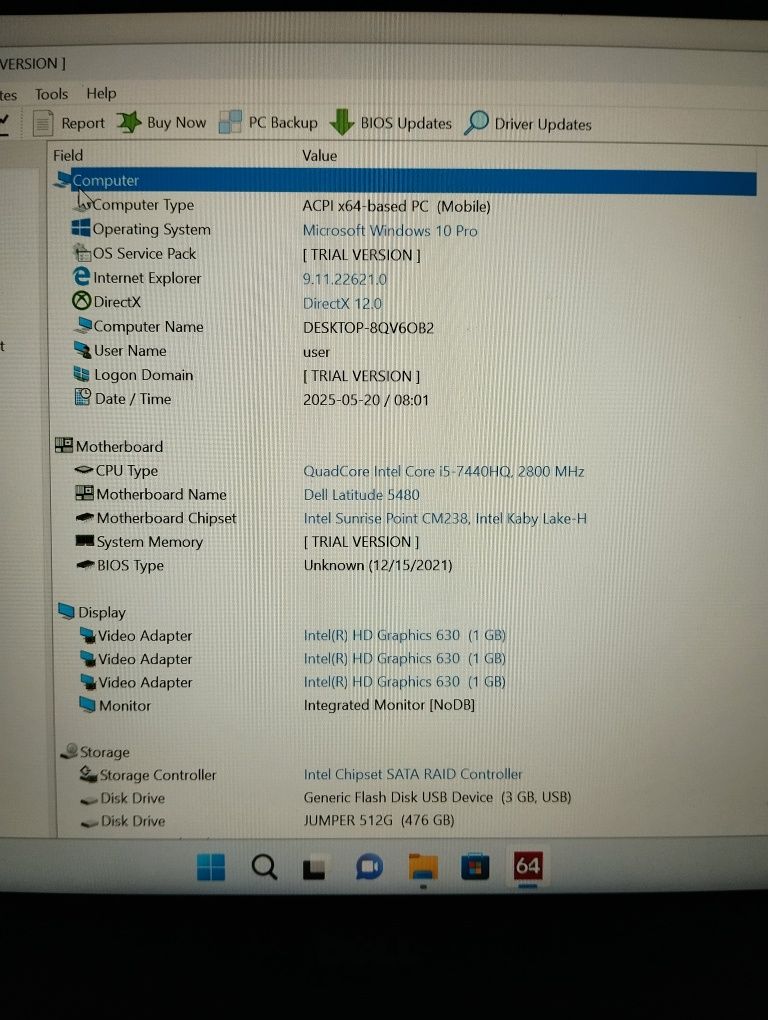
Task: Click the Logon Domain row icon
Action: click(82, 374)
